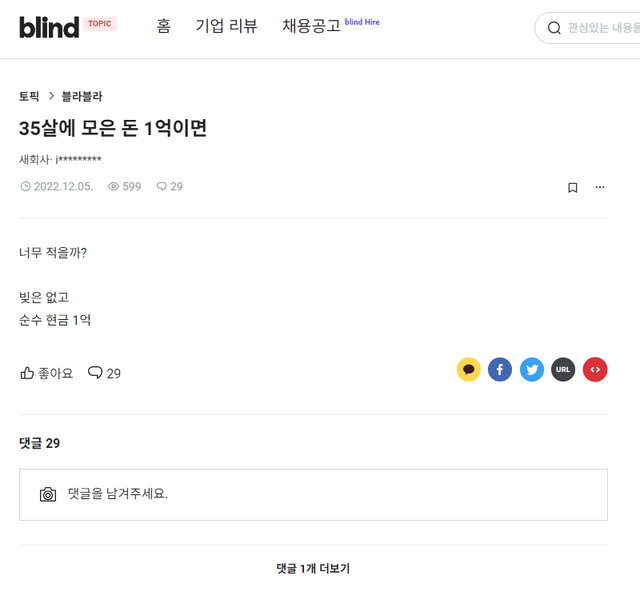Copy post URL with the URL icon
The width and height of the screenshot is (640, 591).
[x=563, y=370]
